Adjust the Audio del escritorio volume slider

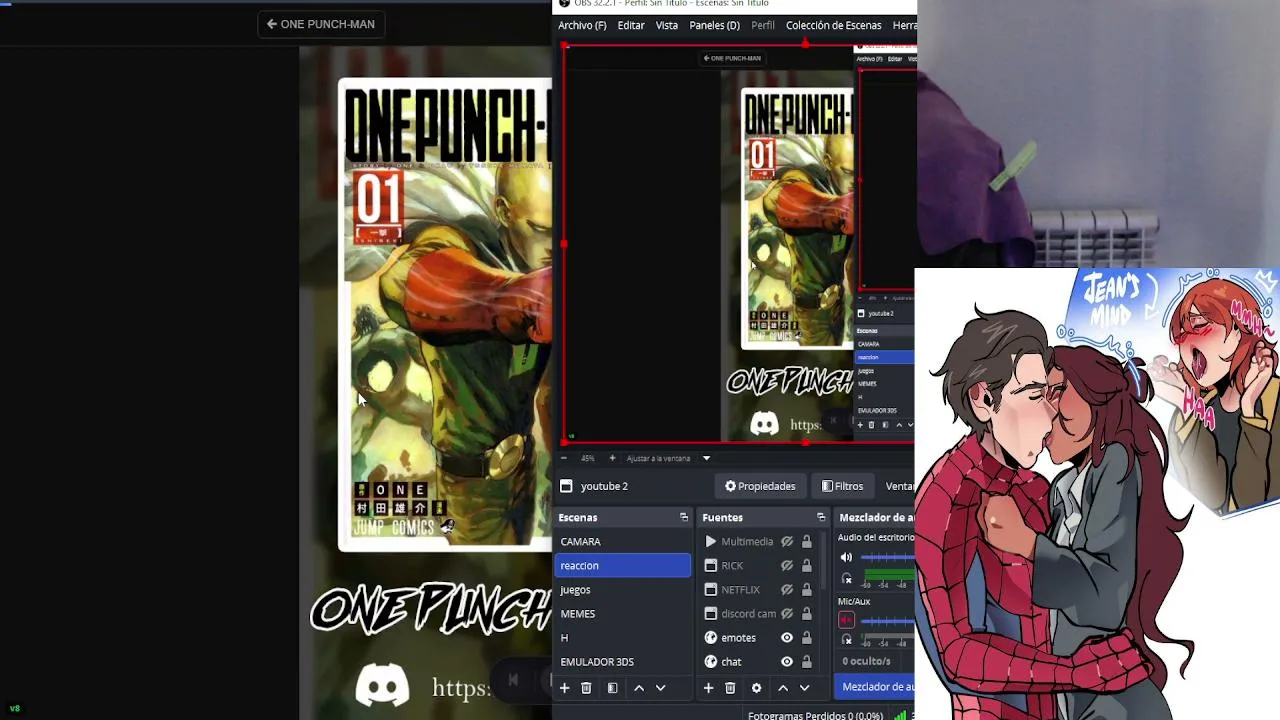tap(887, 557)
